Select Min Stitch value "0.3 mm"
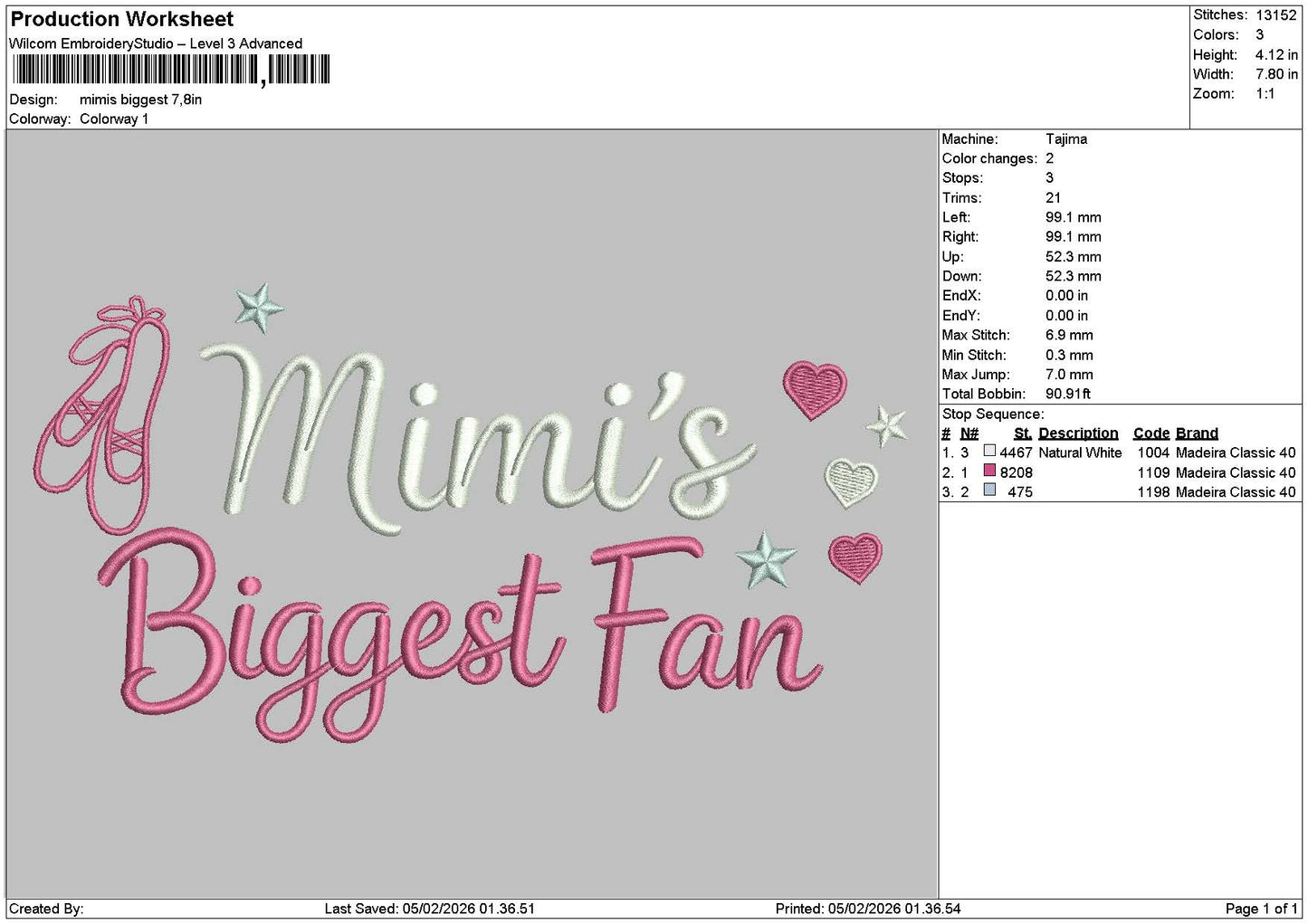Viewport: 1308px width, 924px height. click(1069, 355)
